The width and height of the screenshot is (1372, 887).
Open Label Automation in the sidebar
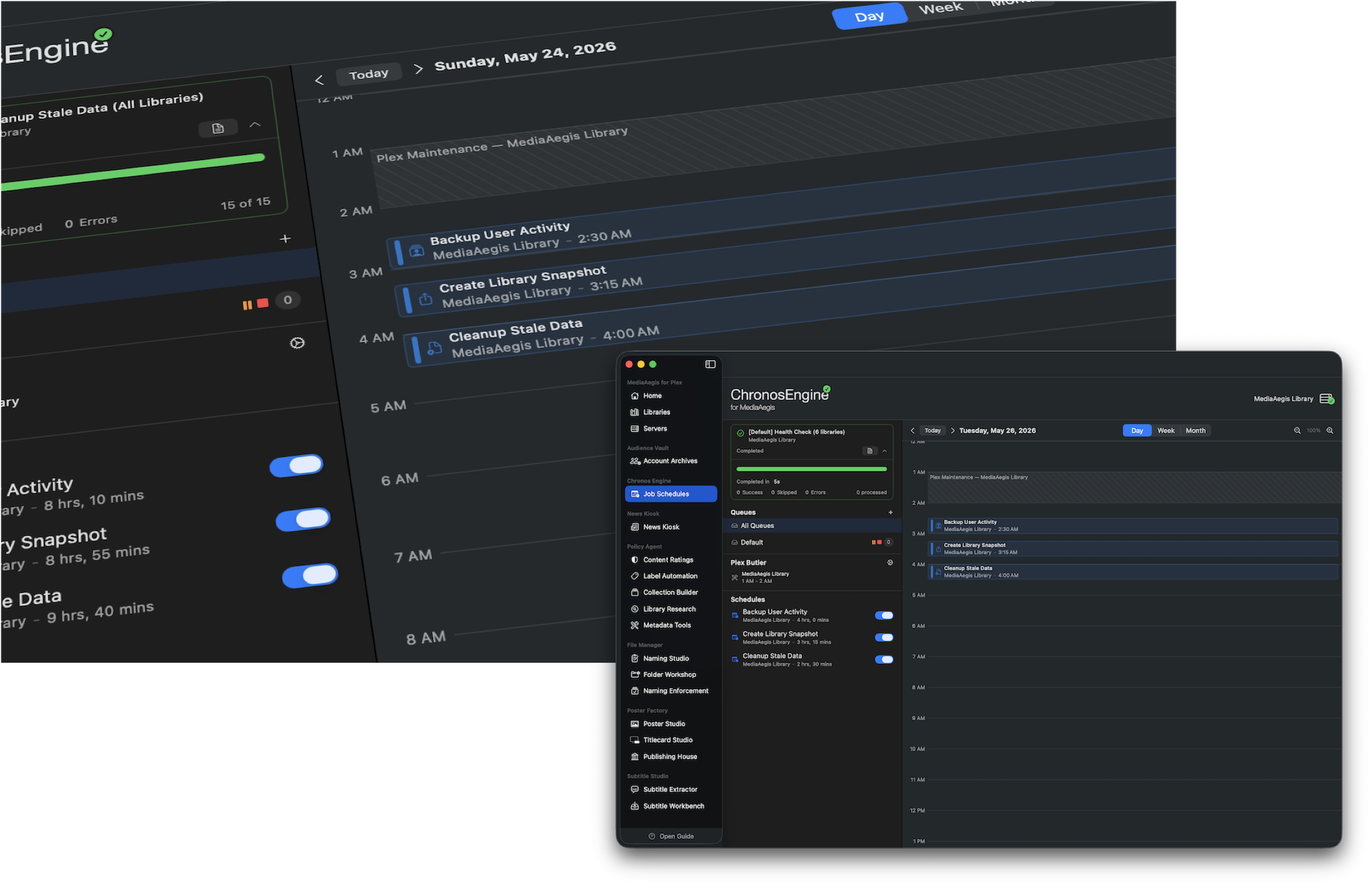pyautogui.click(x=671, y=576)
